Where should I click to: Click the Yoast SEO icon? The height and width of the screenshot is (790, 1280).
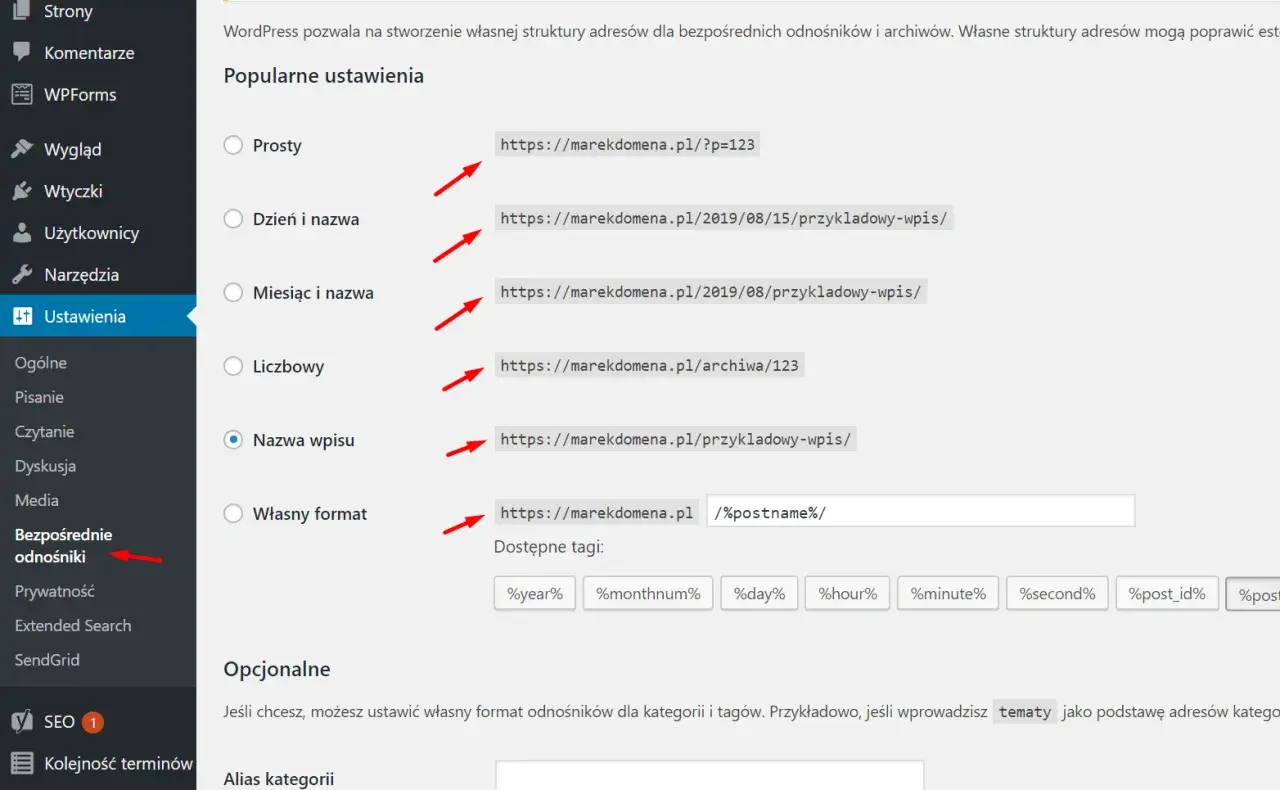21,721
